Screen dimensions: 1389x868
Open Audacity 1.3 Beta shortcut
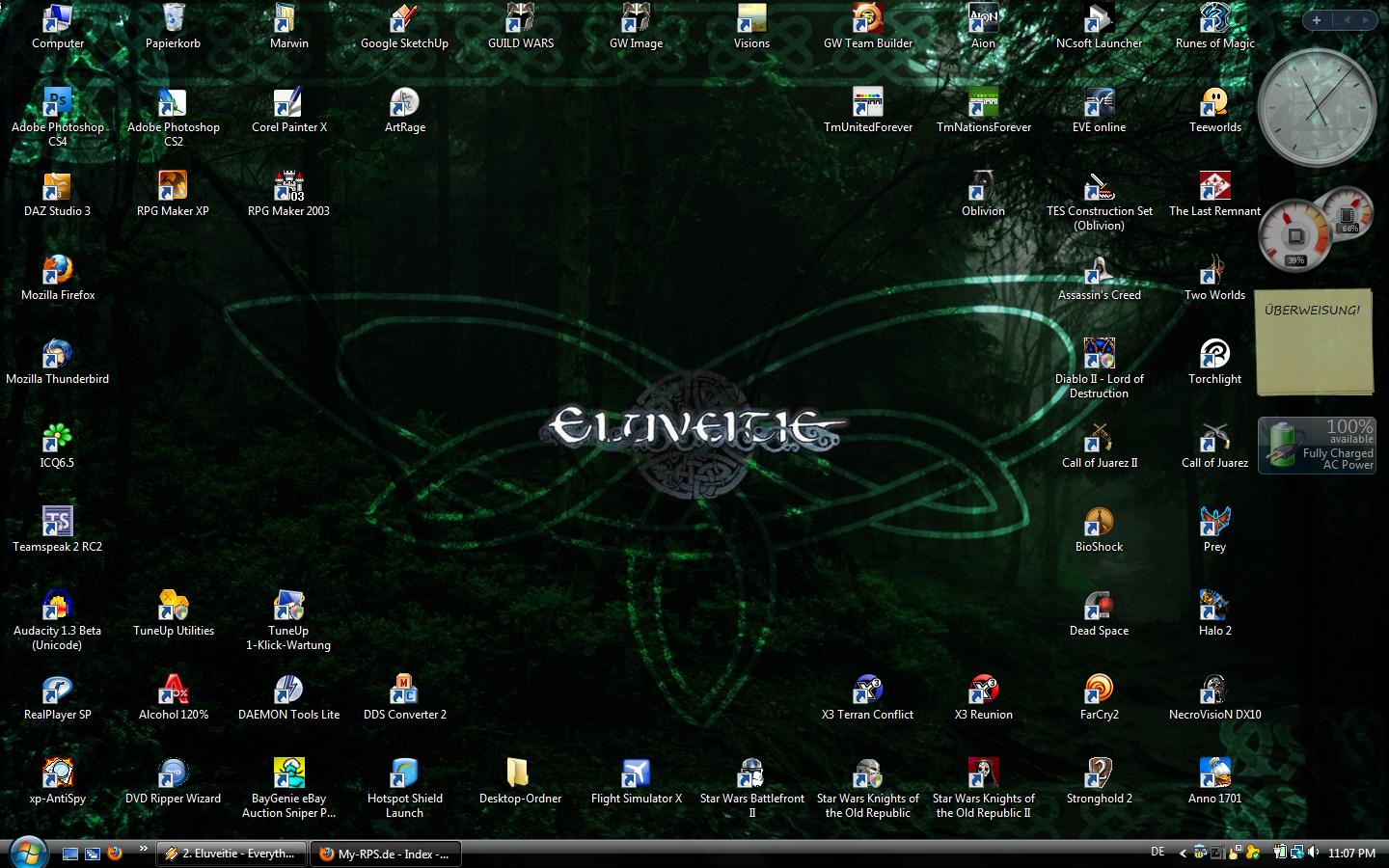58,620
